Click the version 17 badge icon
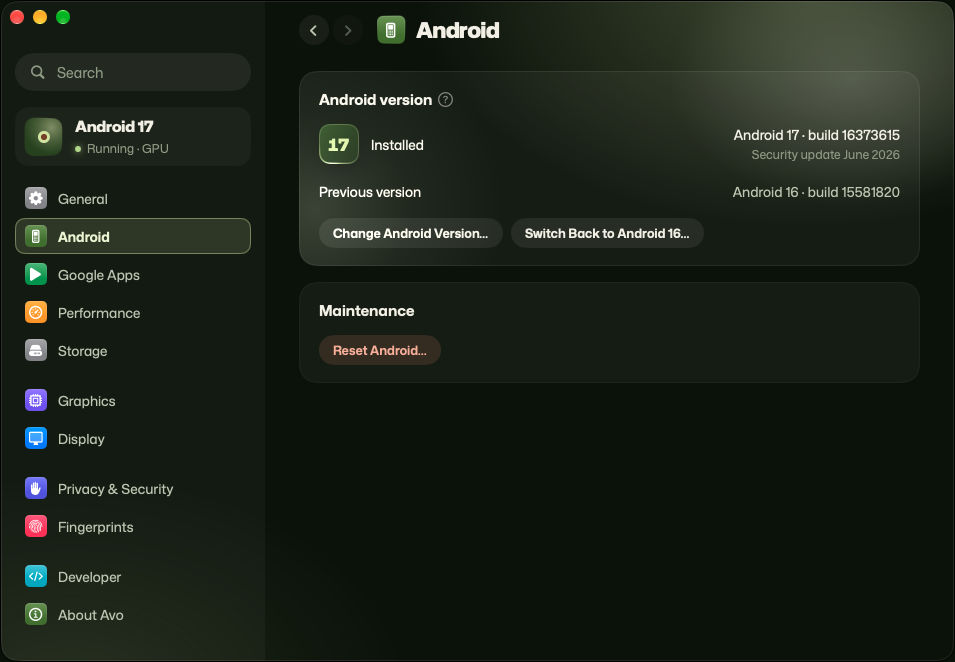Viewport: 955px width, 662px height. [339, 144]
